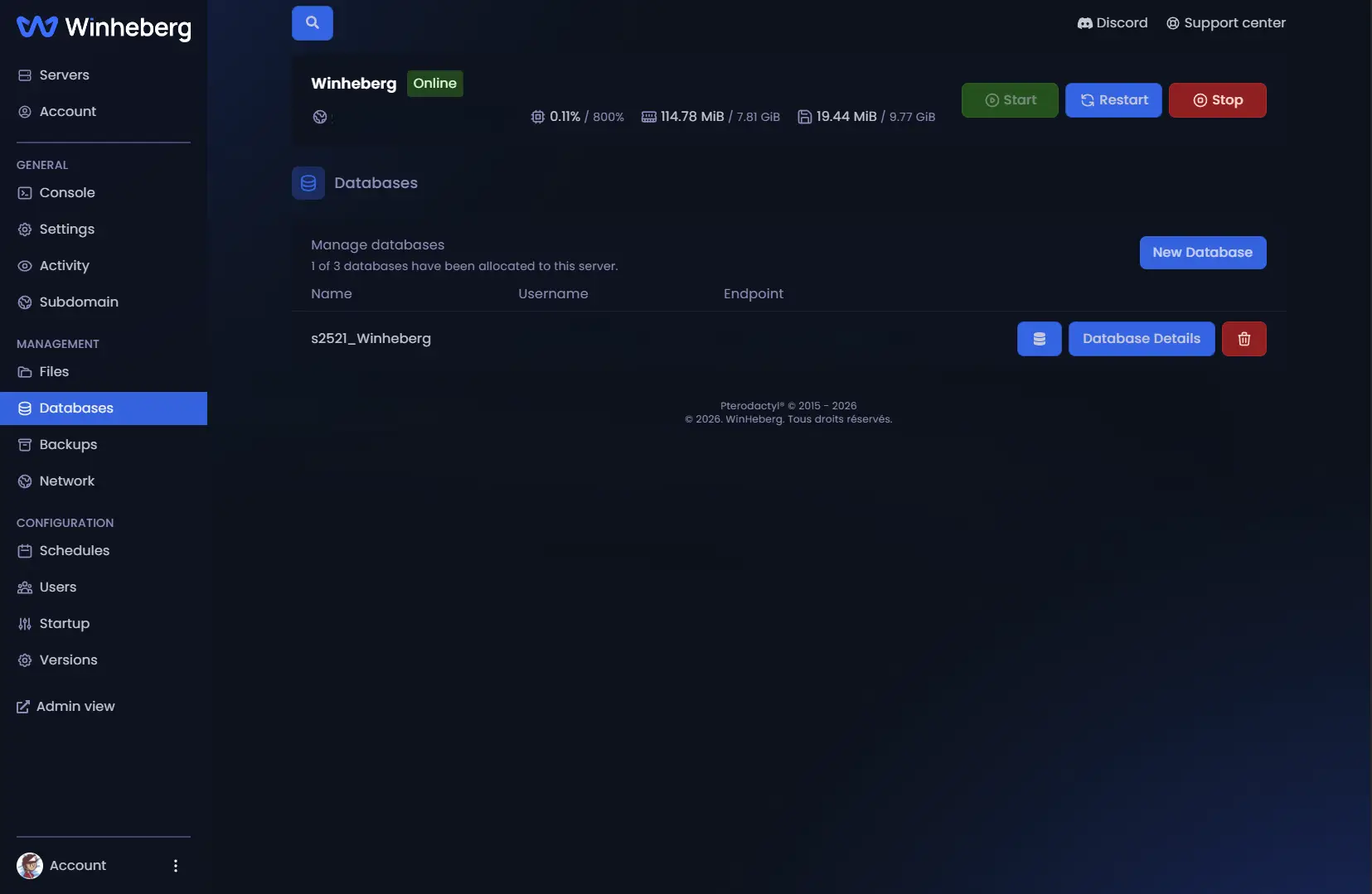Select the Databases sidebar item
Screen dimensions: 1372x894
(x=104, y=408)
